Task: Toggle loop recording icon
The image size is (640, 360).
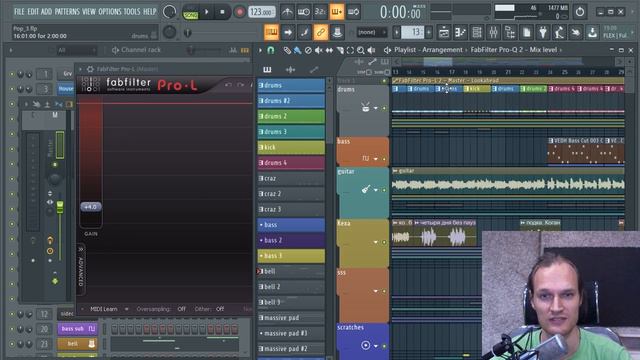Action: [353, 12]
